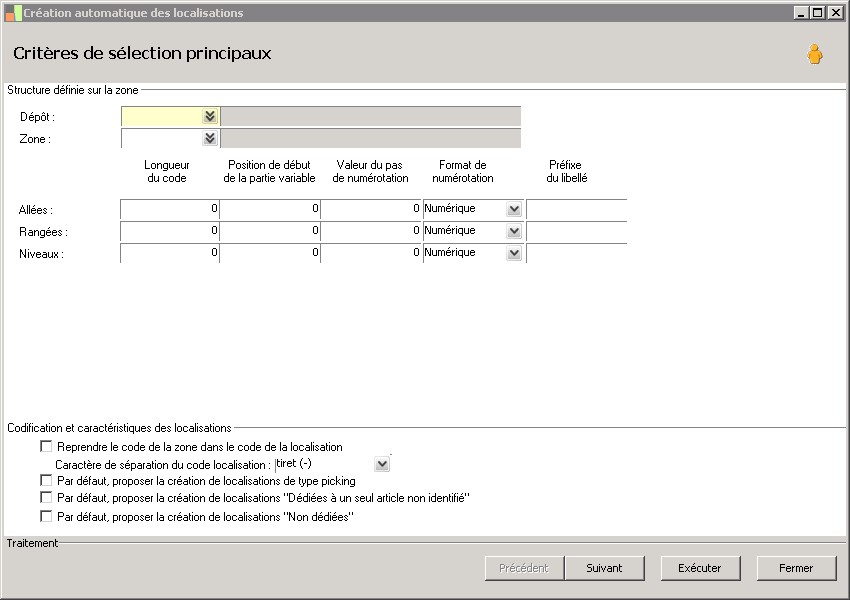Viewport: 850px width, 600px height.
Task: Toggle "Dédiées à un seul article" checkbox
Action: click(x=46, y=497)
